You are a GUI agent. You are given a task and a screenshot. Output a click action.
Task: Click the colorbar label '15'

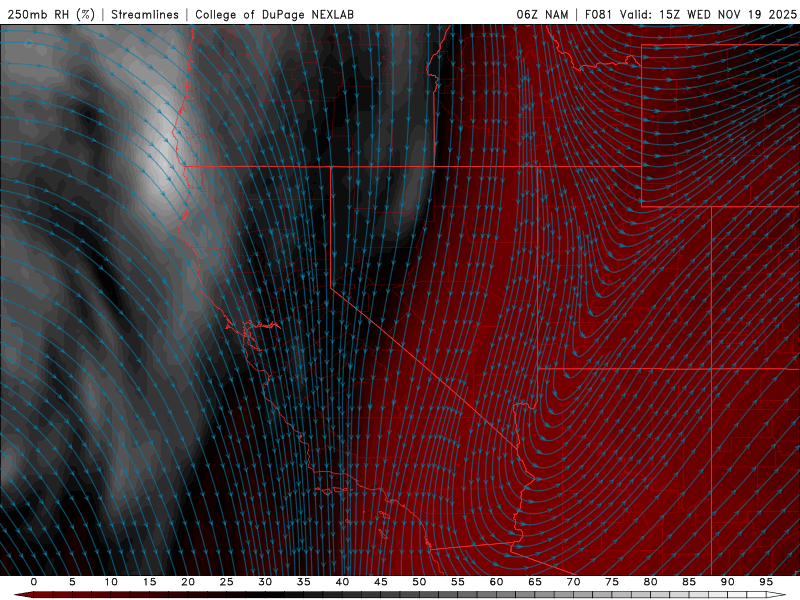coord(149,582)
